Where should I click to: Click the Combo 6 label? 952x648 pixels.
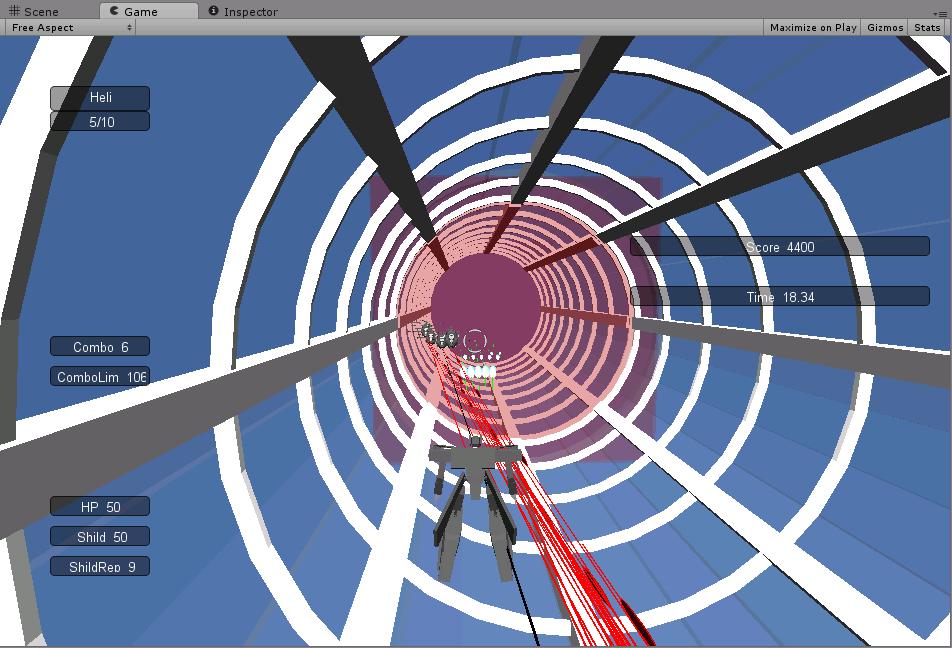click(x=100, y=347)
